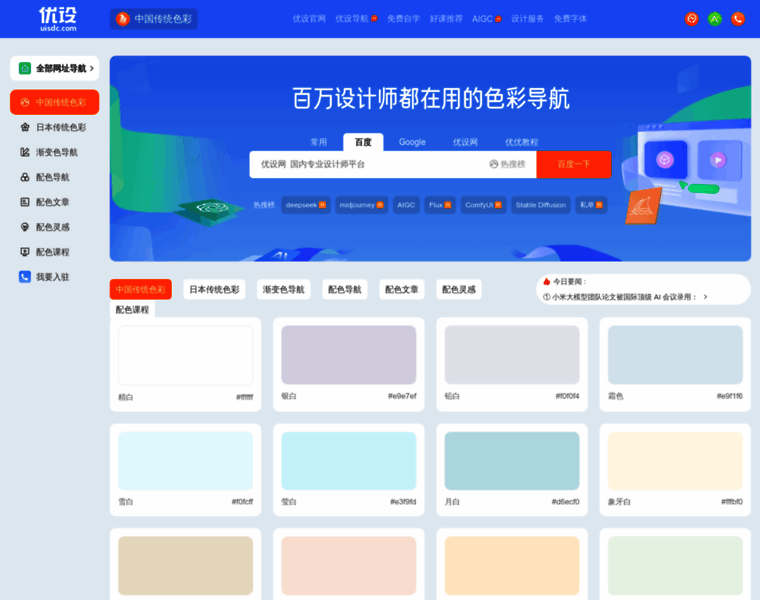
Task: Click the header 中国传统色彩 flame icon
Action: coord(123,19)
